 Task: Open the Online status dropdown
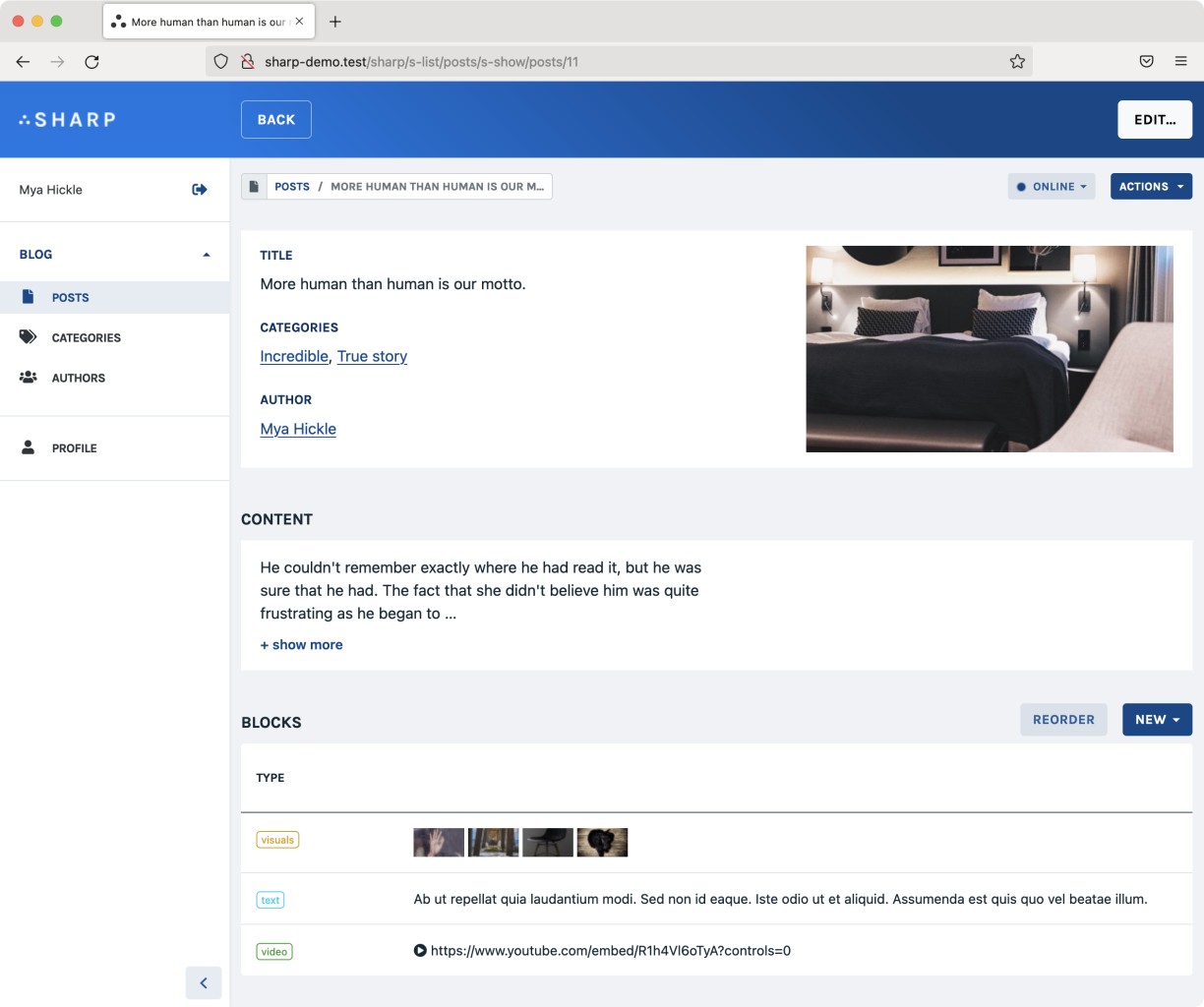[1051, 187]
